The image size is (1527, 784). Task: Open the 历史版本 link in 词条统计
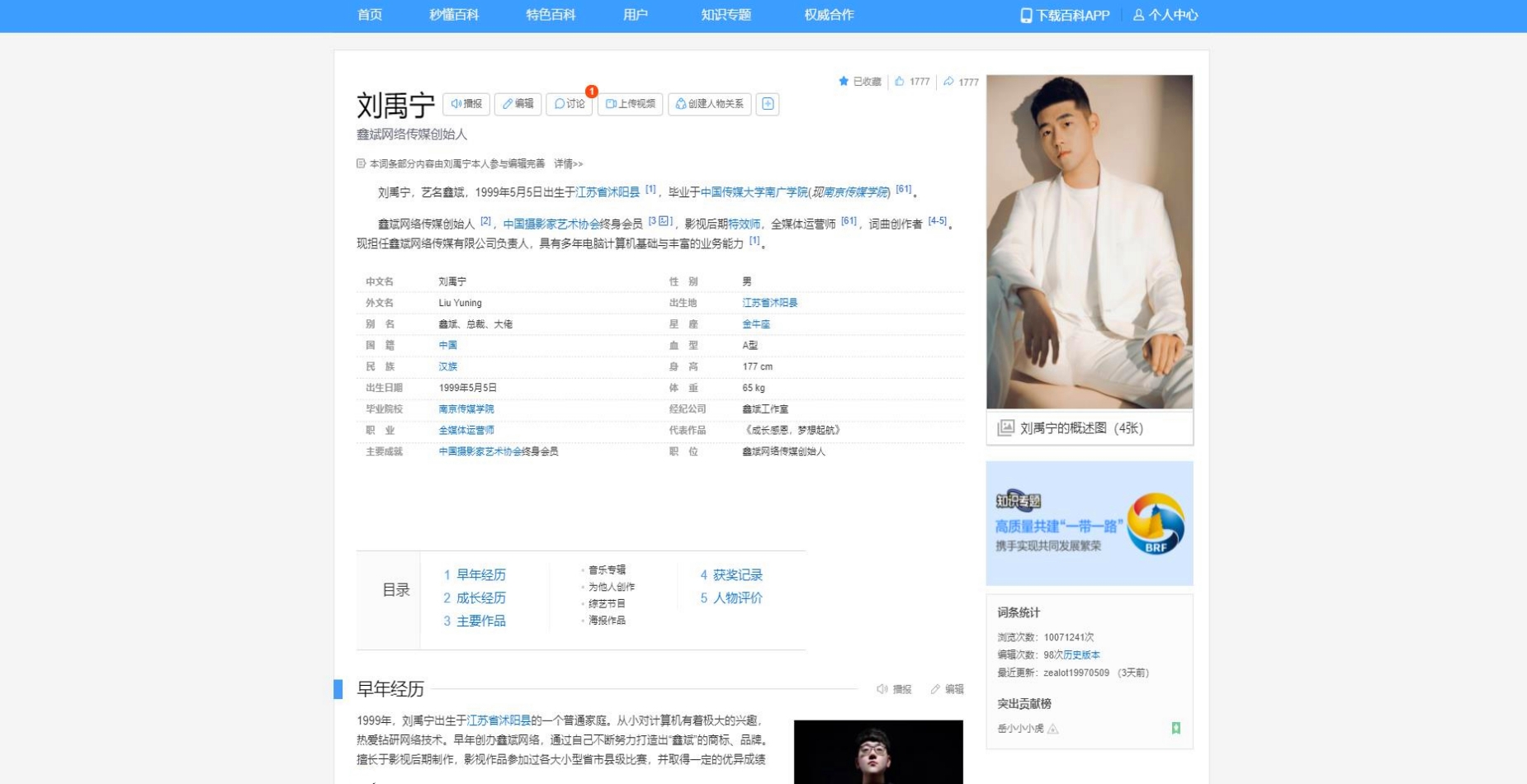1081,655
